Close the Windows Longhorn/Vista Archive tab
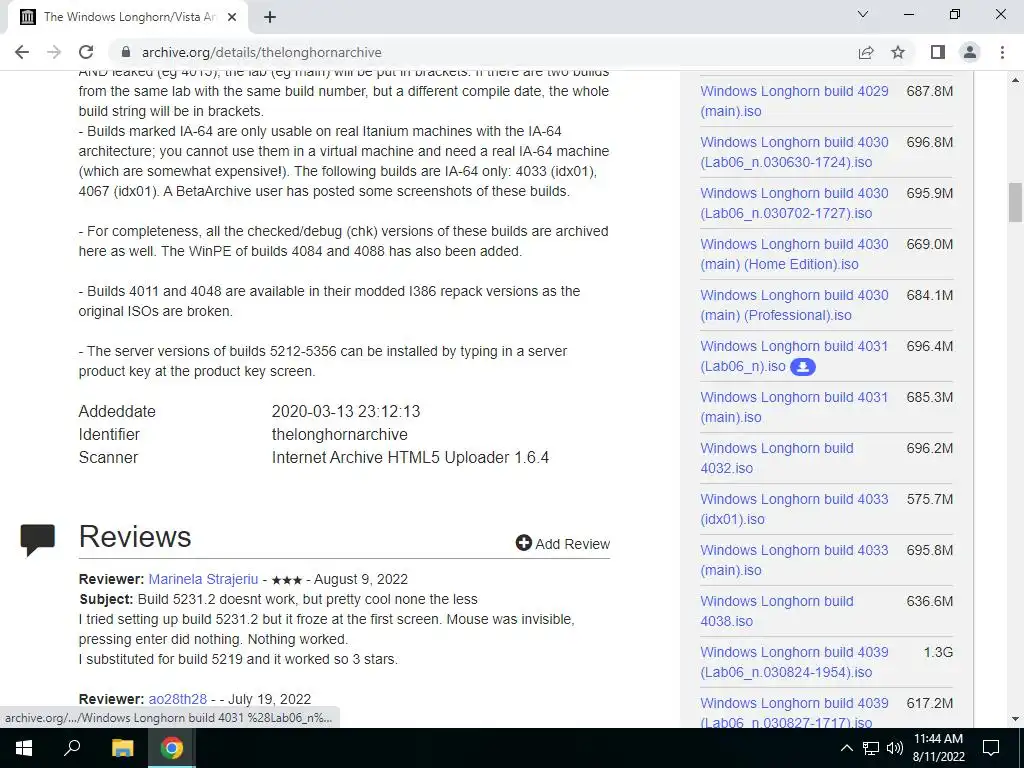 click(232, 17)
